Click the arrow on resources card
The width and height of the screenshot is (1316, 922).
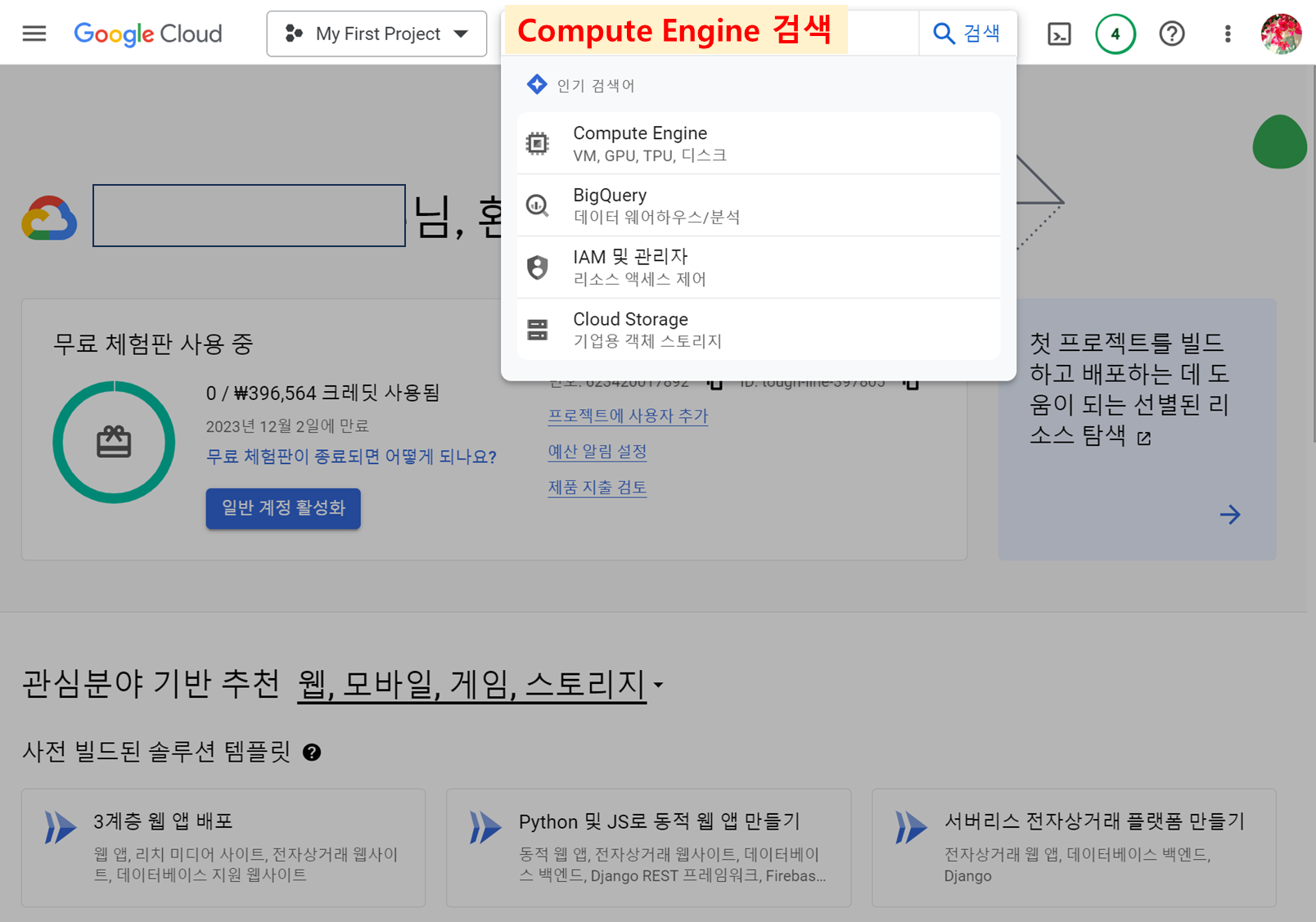[x=1229, y=515]
